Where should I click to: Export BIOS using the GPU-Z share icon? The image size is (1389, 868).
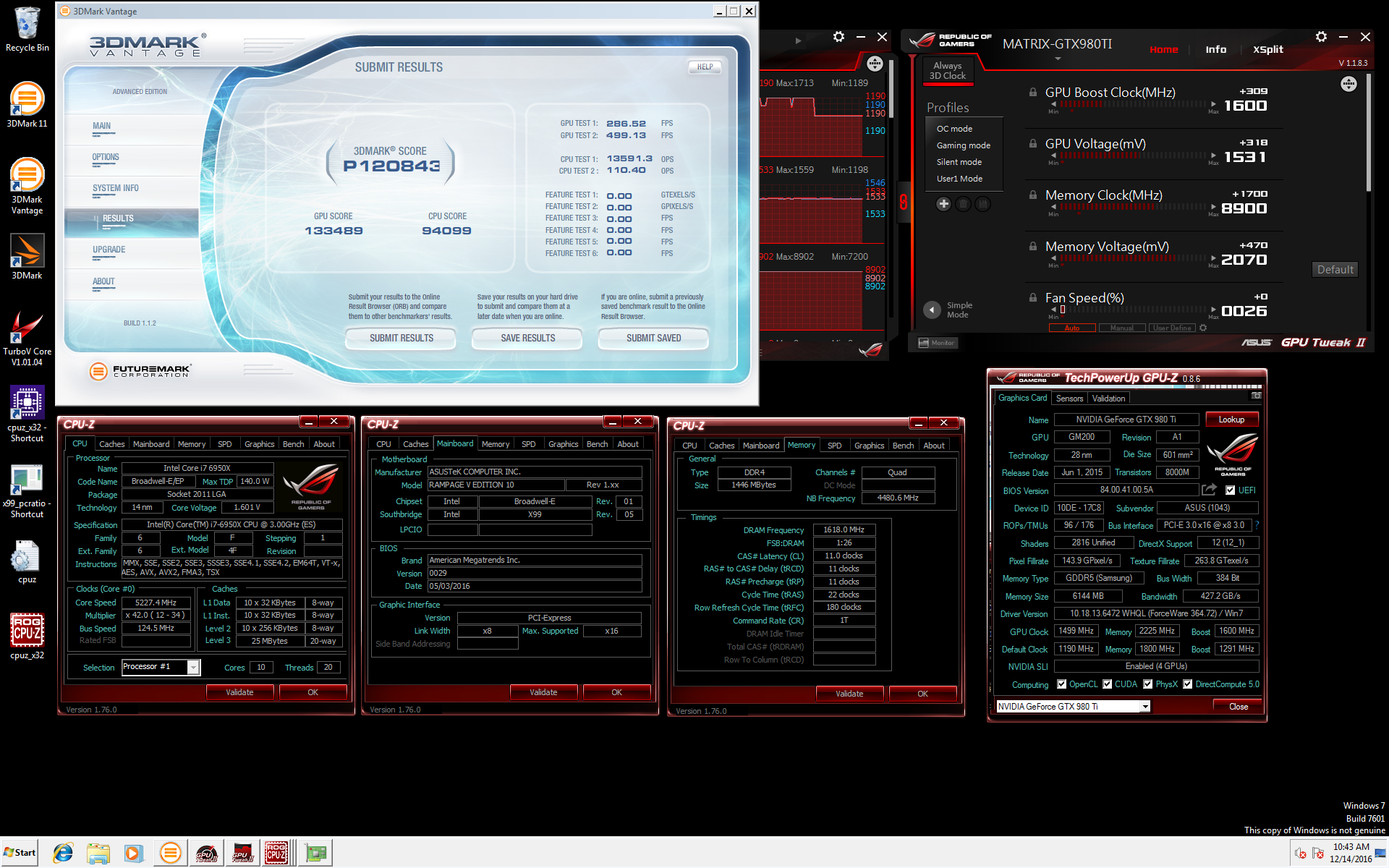(1209, 490)
